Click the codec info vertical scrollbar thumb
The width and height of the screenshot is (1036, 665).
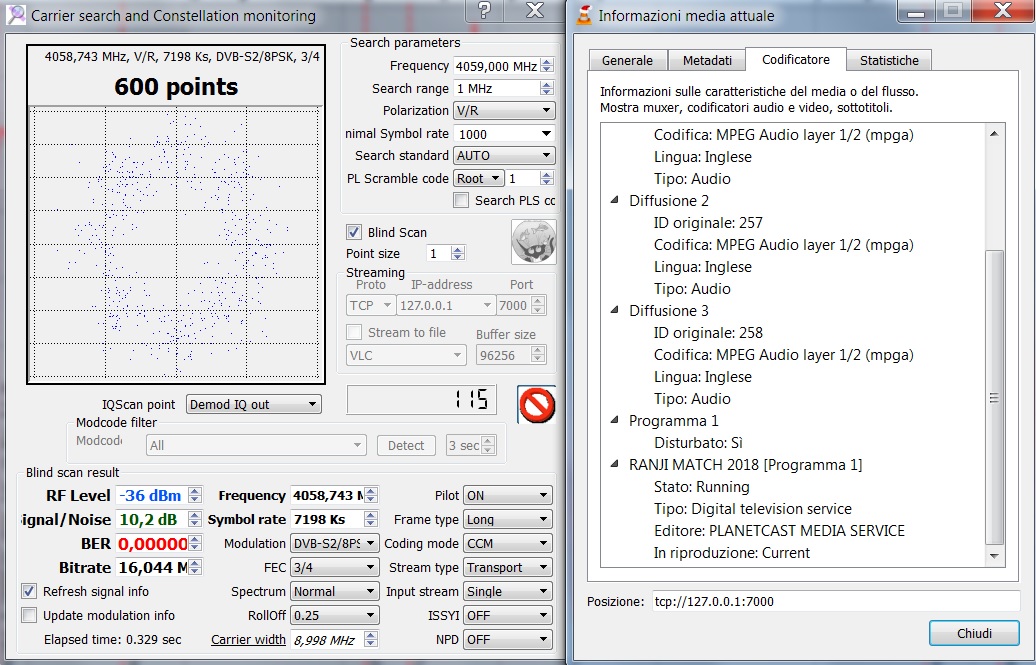click(x=994, y=397)
